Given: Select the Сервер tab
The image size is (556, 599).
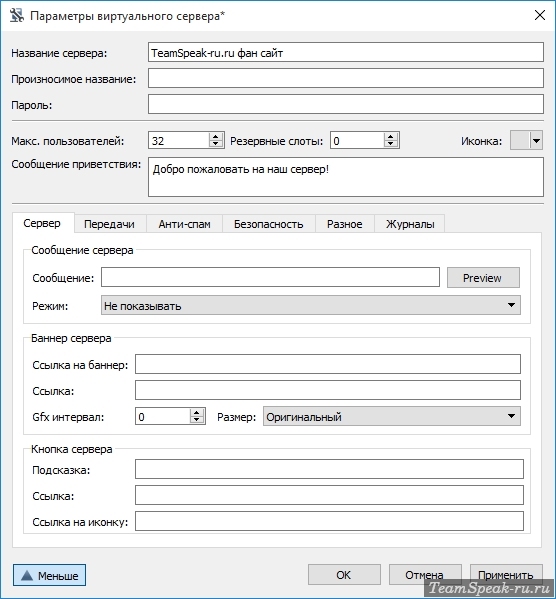Looking at the screenshot, I should (x=42, y=223).
